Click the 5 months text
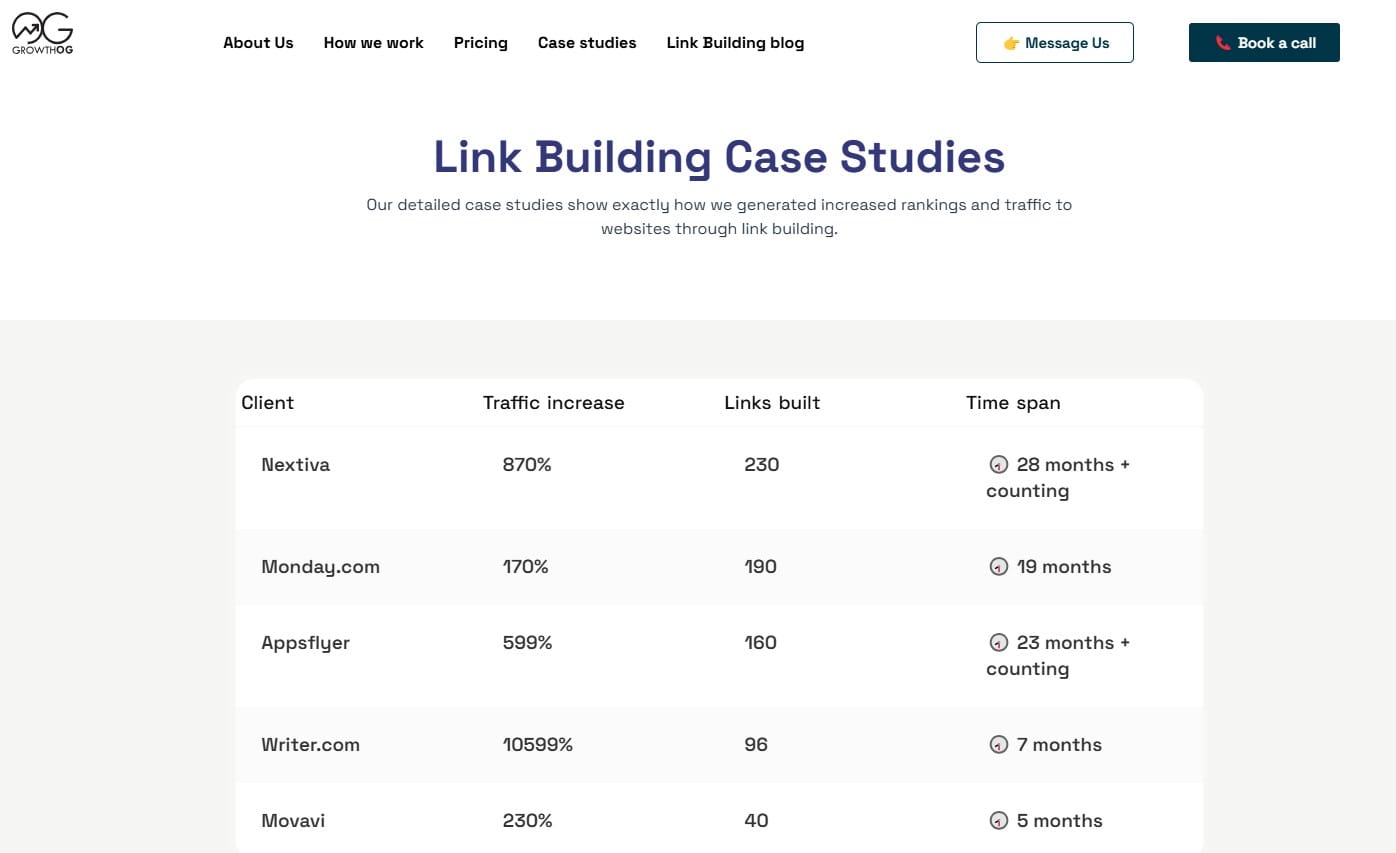The height and width of the screenshot is (853, 1396). (x=1059, y=821)
